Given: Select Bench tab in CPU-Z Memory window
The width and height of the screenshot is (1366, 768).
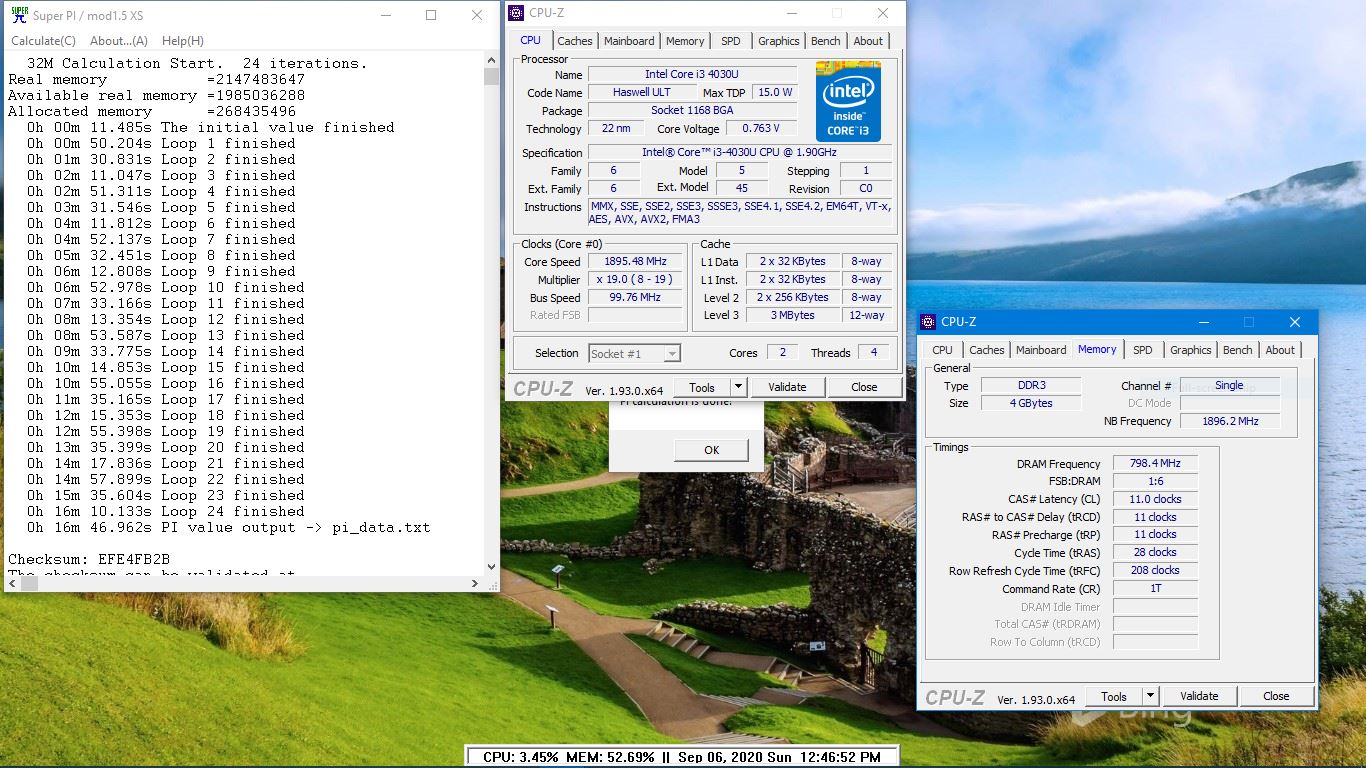Looking at the screenshot, I should point(1238,350).
